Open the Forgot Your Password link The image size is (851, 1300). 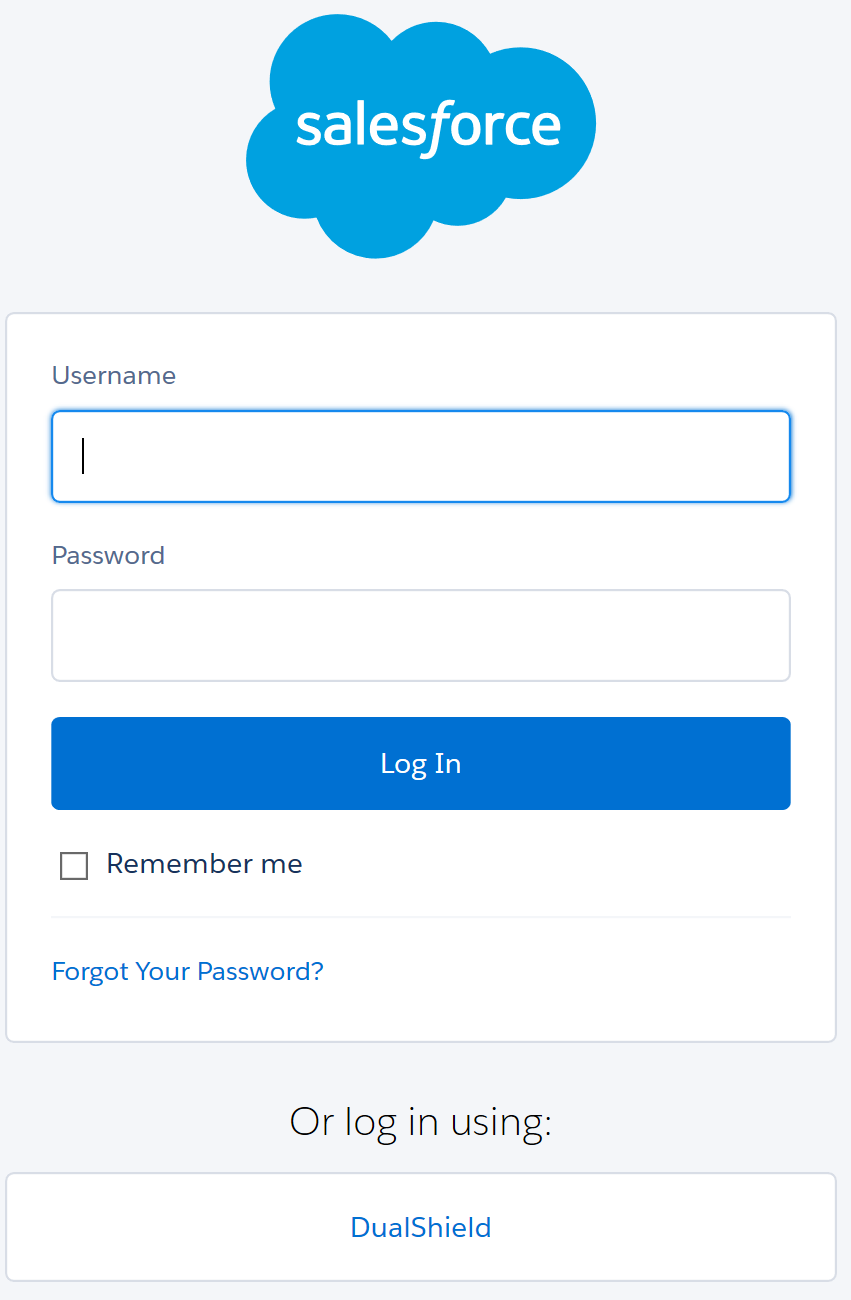188,971
